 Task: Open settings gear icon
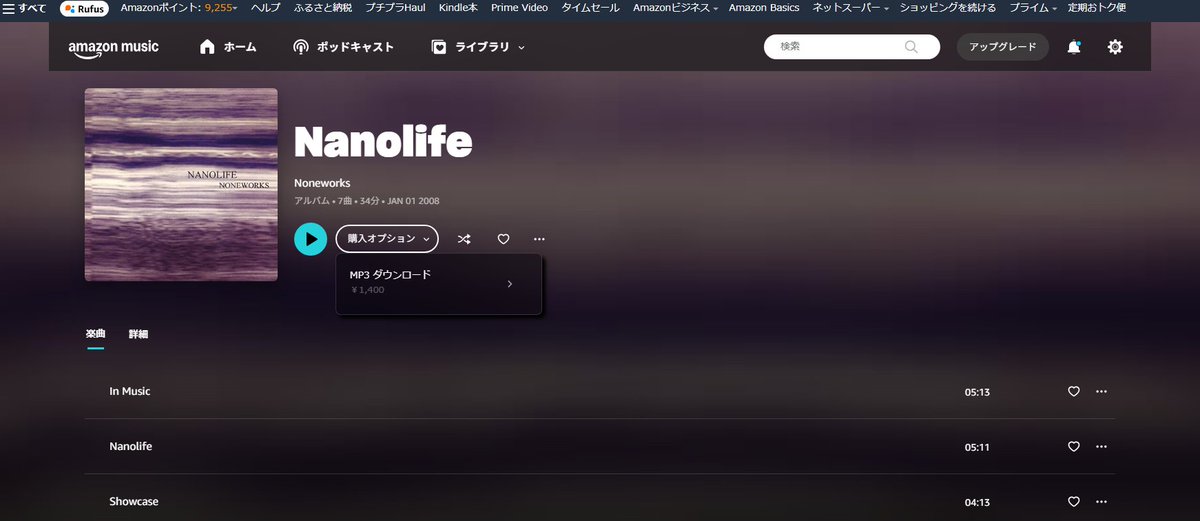1115,47
